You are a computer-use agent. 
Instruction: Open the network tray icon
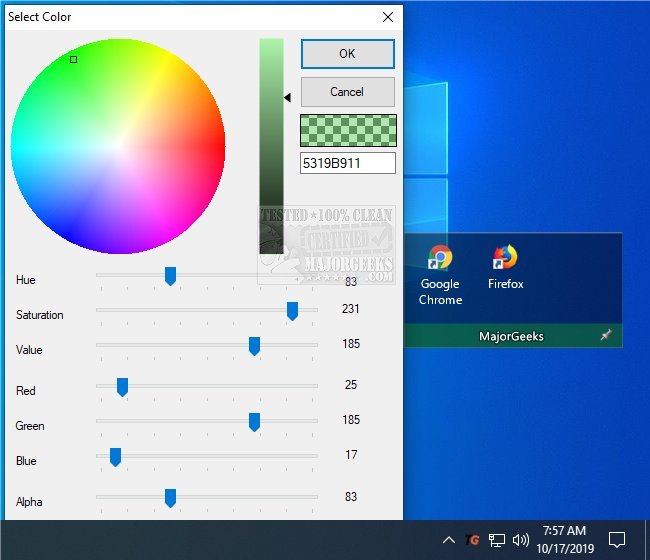[497, 541]
